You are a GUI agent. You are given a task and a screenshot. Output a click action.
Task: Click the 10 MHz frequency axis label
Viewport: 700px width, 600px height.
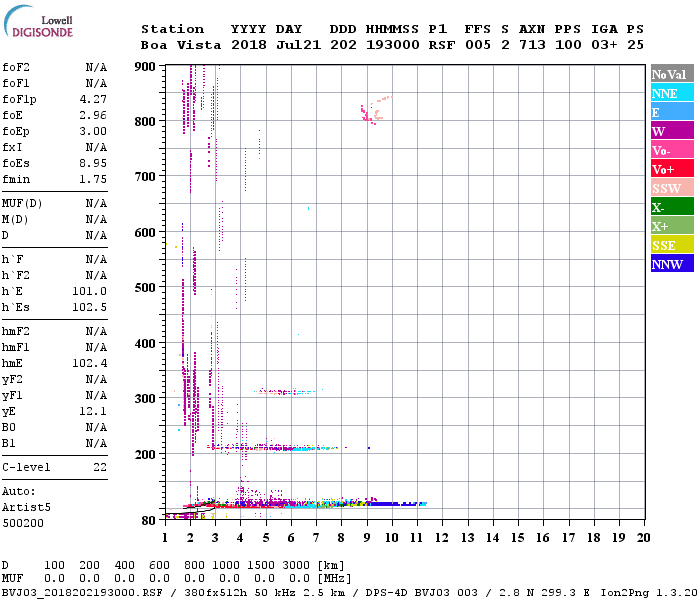(392, 538)
